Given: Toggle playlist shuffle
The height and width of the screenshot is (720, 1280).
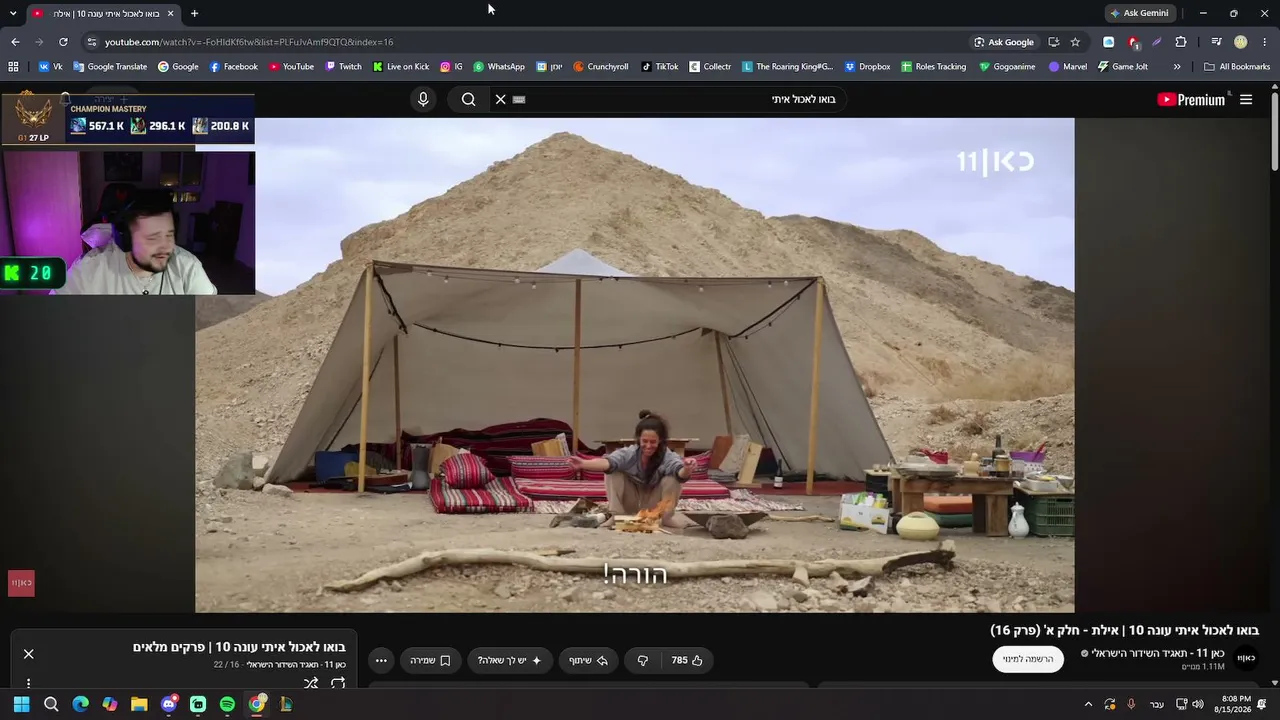Looking at the screenshot, I should [311, 683].
